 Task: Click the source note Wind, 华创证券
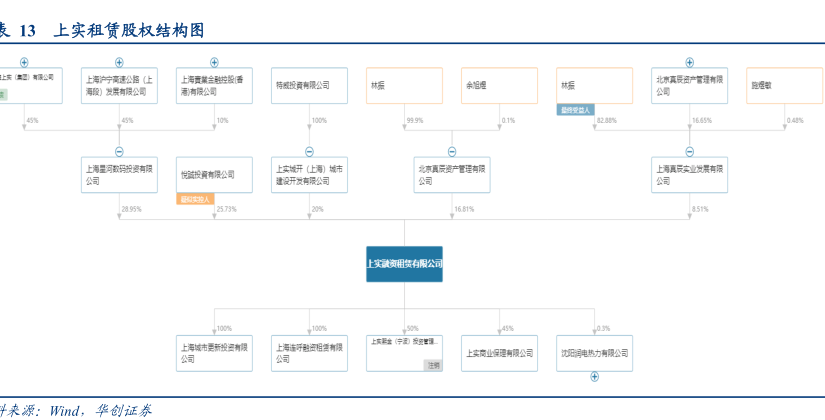click(x=100, y=410)
